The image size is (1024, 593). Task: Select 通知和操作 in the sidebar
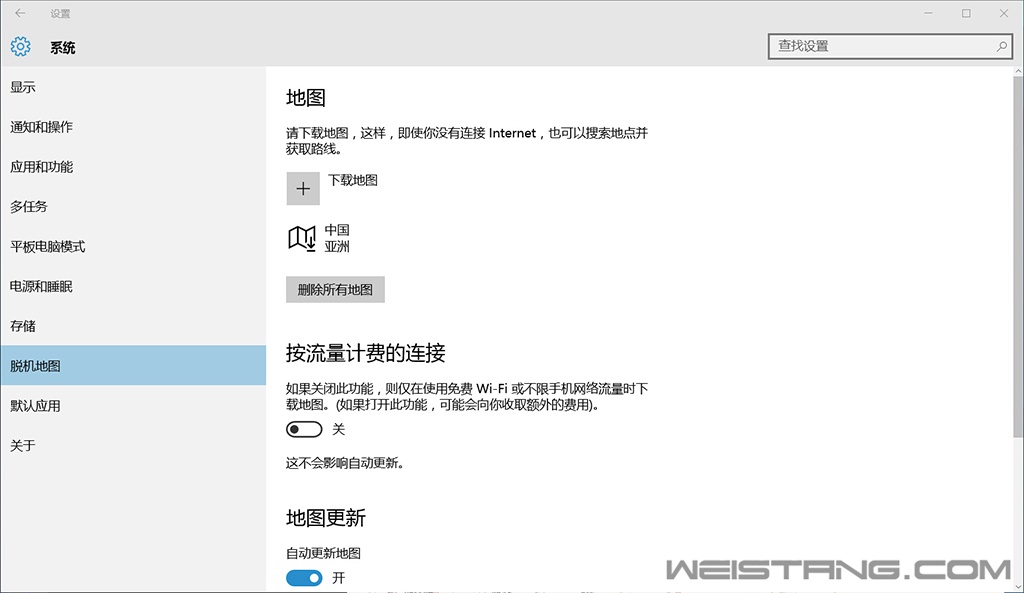click(x=41, y=127)
